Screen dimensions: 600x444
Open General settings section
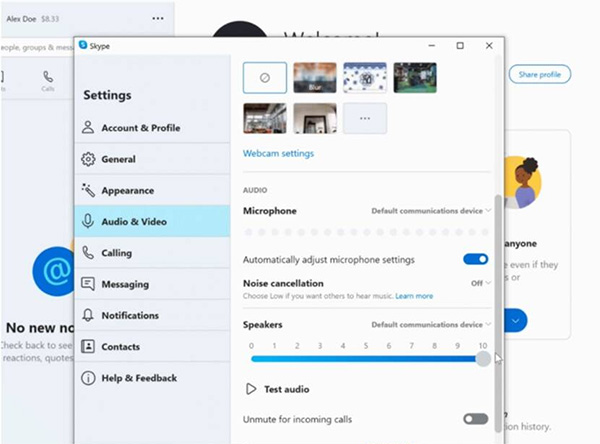(152, 159)
